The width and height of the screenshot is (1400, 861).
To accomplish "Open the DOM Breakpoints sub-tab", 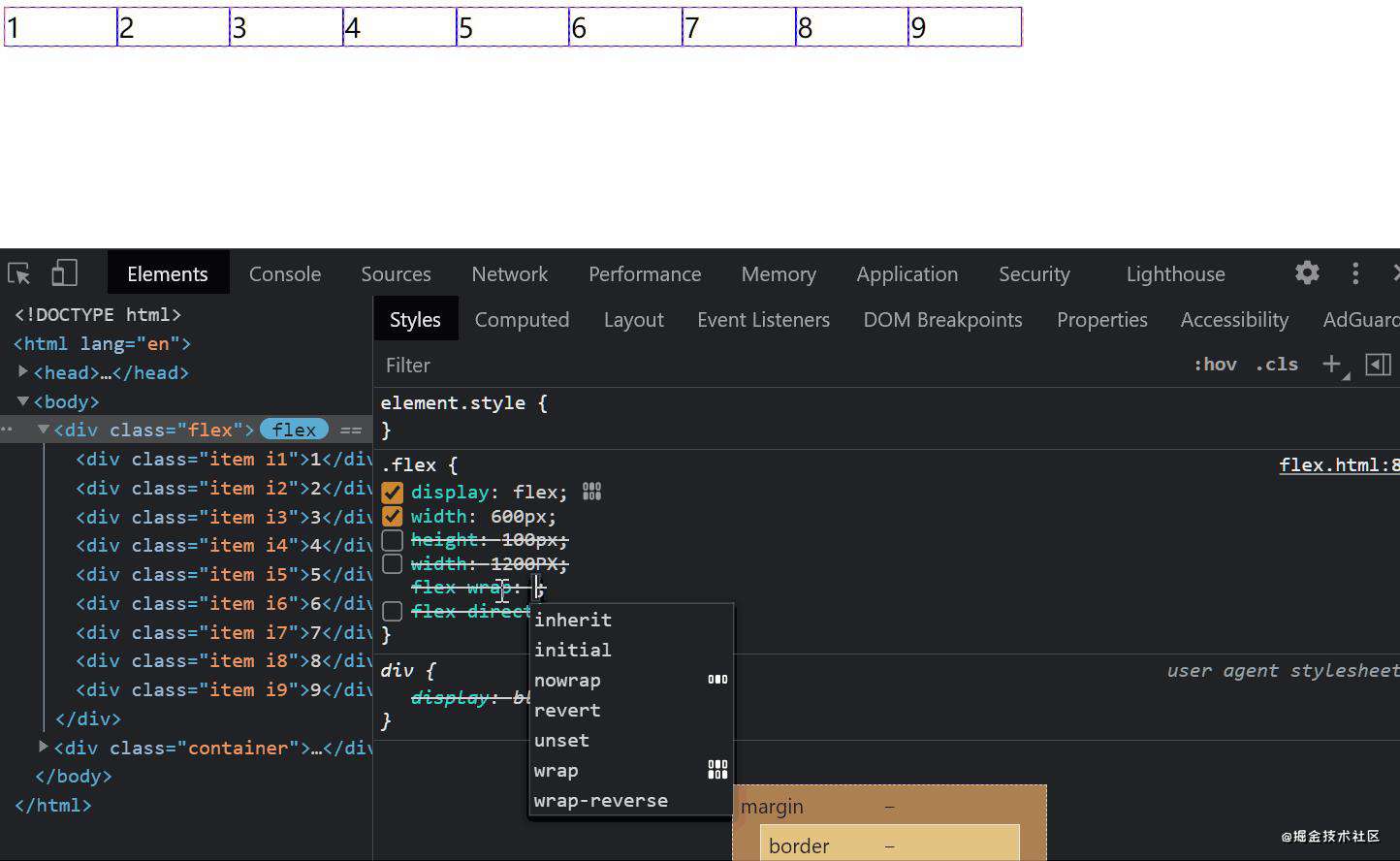I will [x=942, y=319].
